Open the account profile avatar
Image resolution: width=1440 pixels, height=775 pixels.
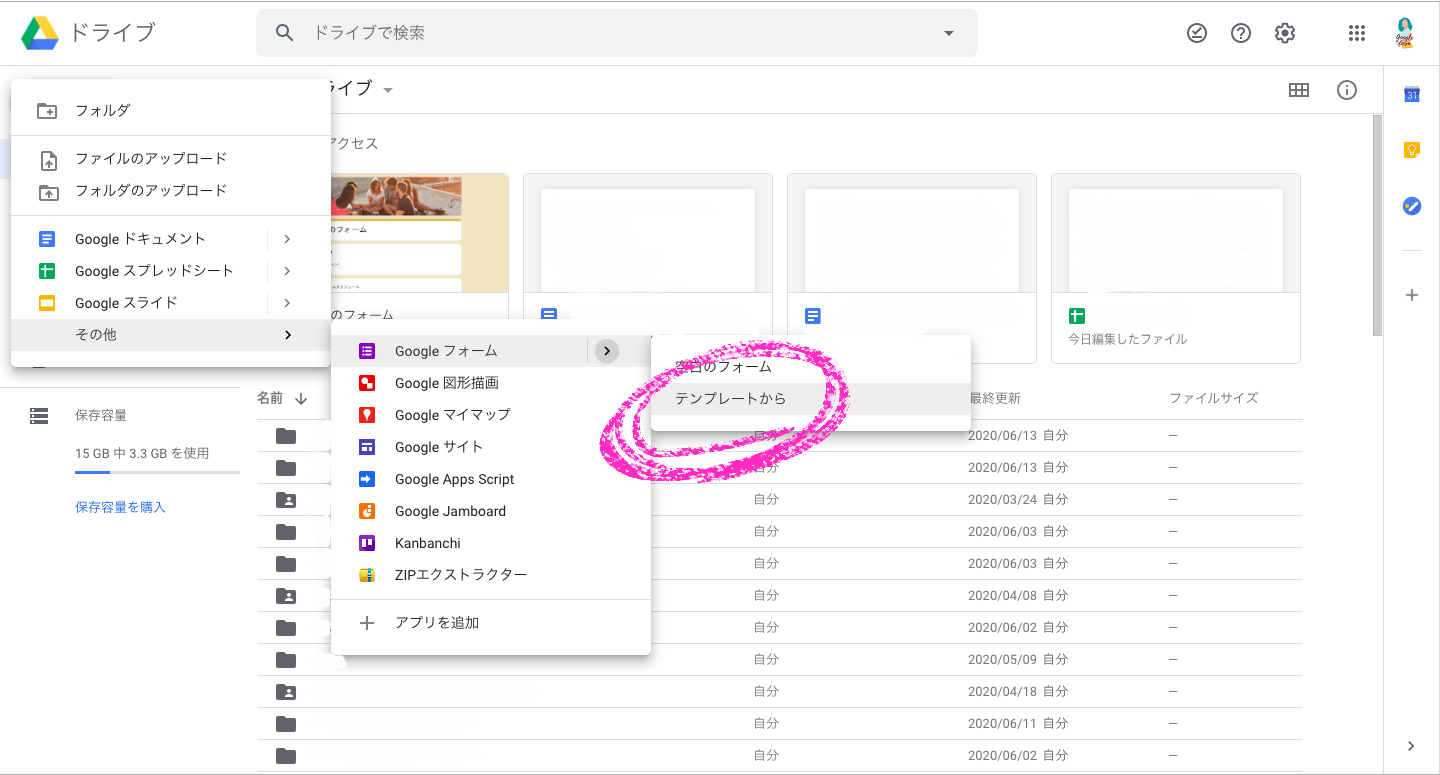[x=1405, y=33]
